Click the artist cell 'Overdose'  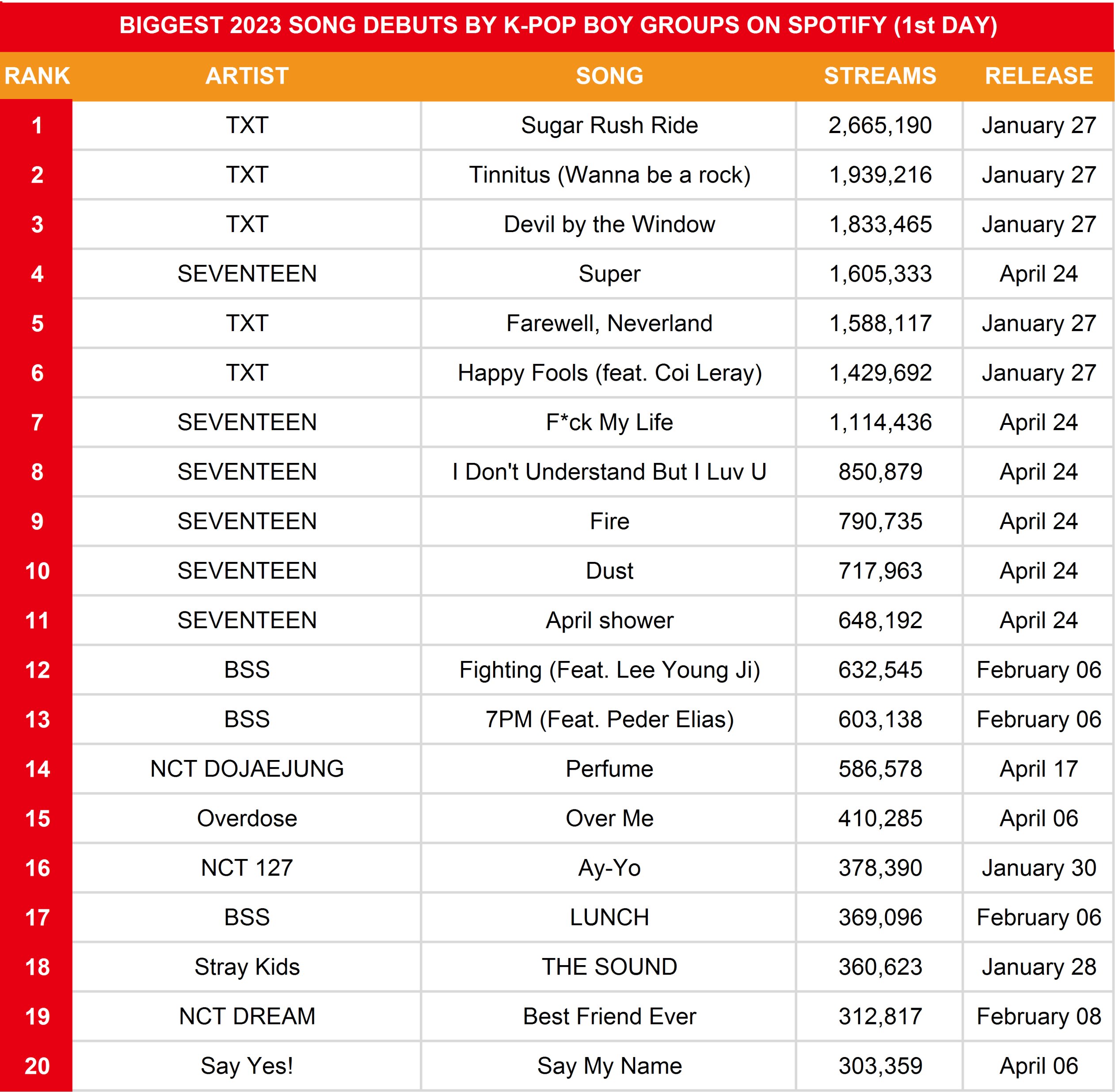247,818
